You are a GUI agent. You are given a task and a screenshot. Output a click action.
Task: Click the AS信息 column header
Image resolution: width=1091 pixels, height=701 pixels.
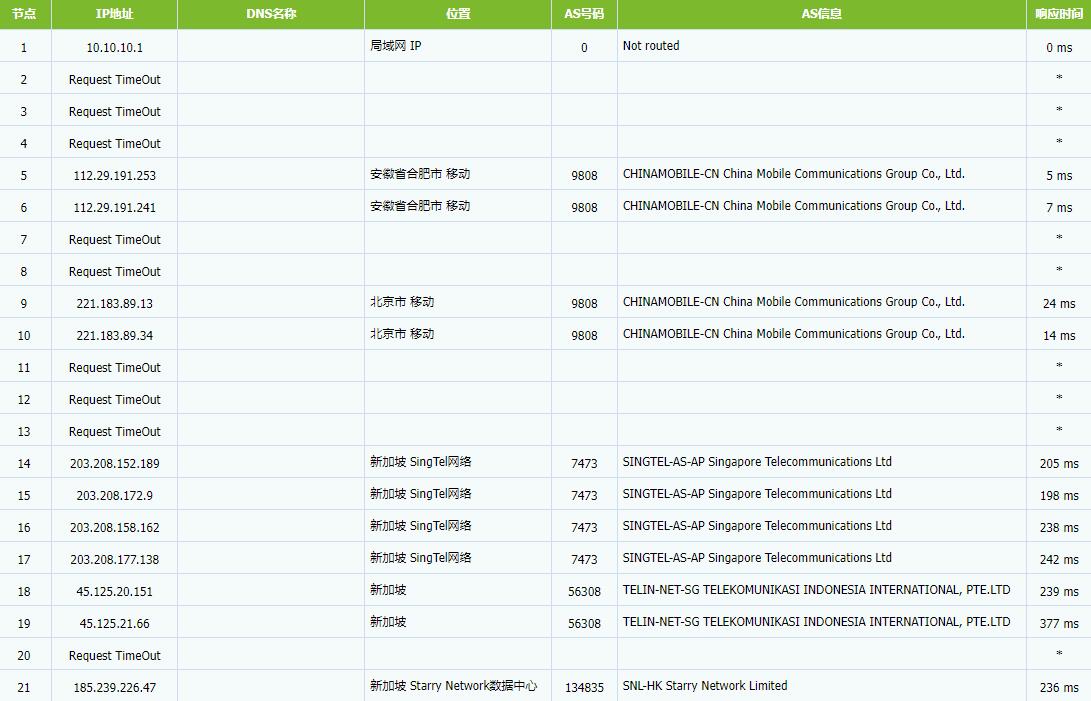pos(822,14)
